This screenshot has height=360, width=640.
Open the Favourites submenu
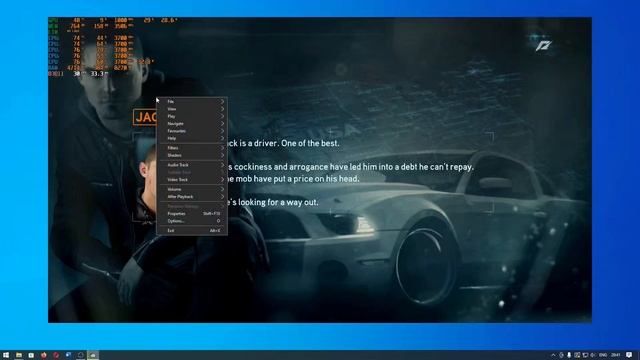tap(192, 131)
